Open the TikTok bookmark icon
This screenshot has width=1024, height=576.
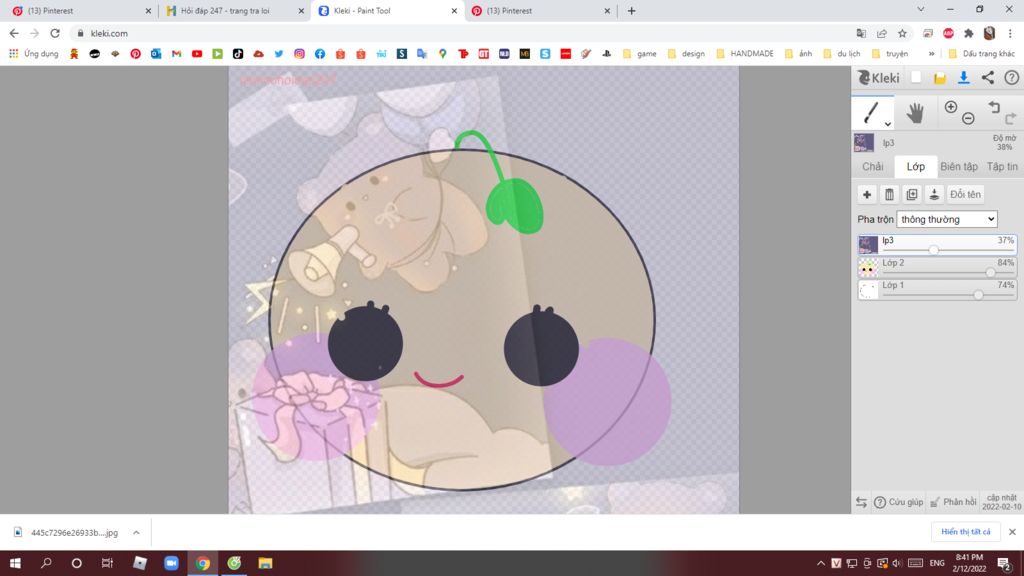point(238,54)
